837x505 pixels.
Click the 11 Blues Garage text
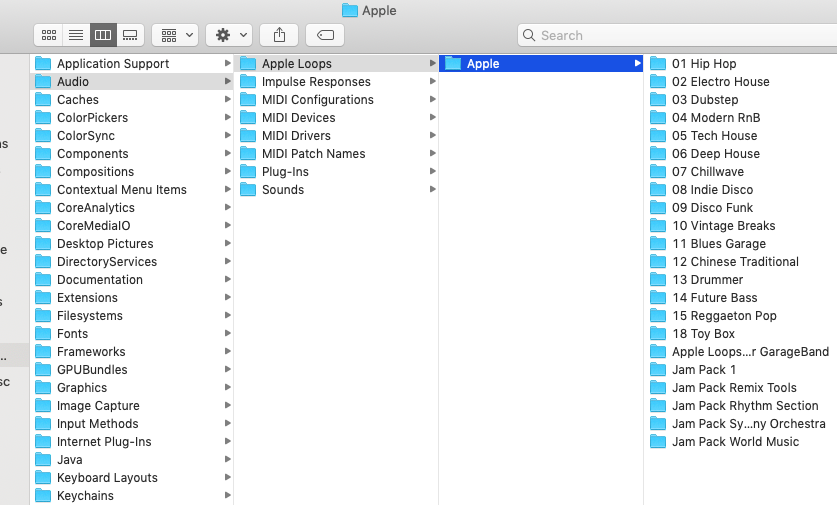(719, 244)
